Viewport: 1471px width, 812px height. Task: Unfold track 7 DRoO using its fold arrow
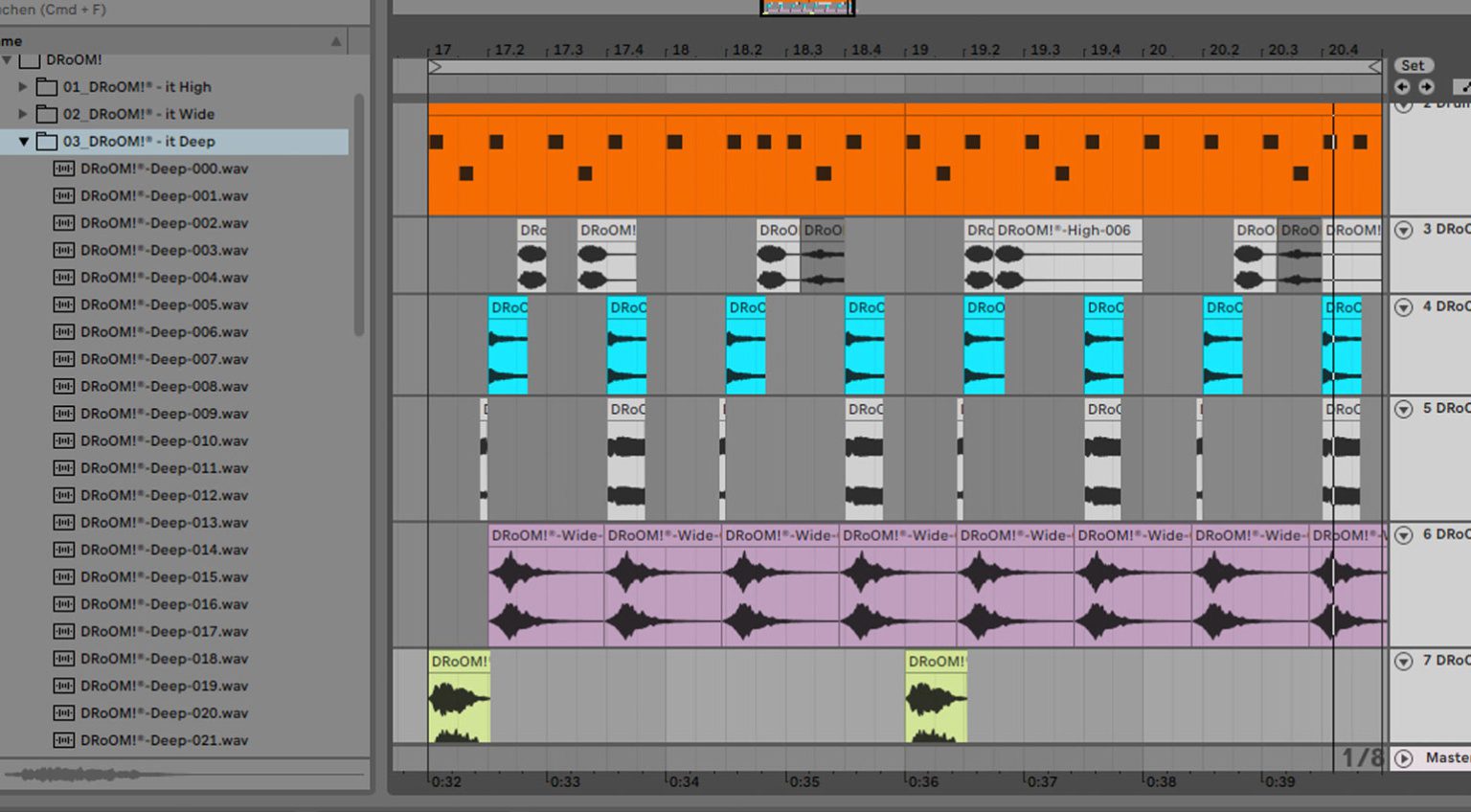tap(1403, 661)
